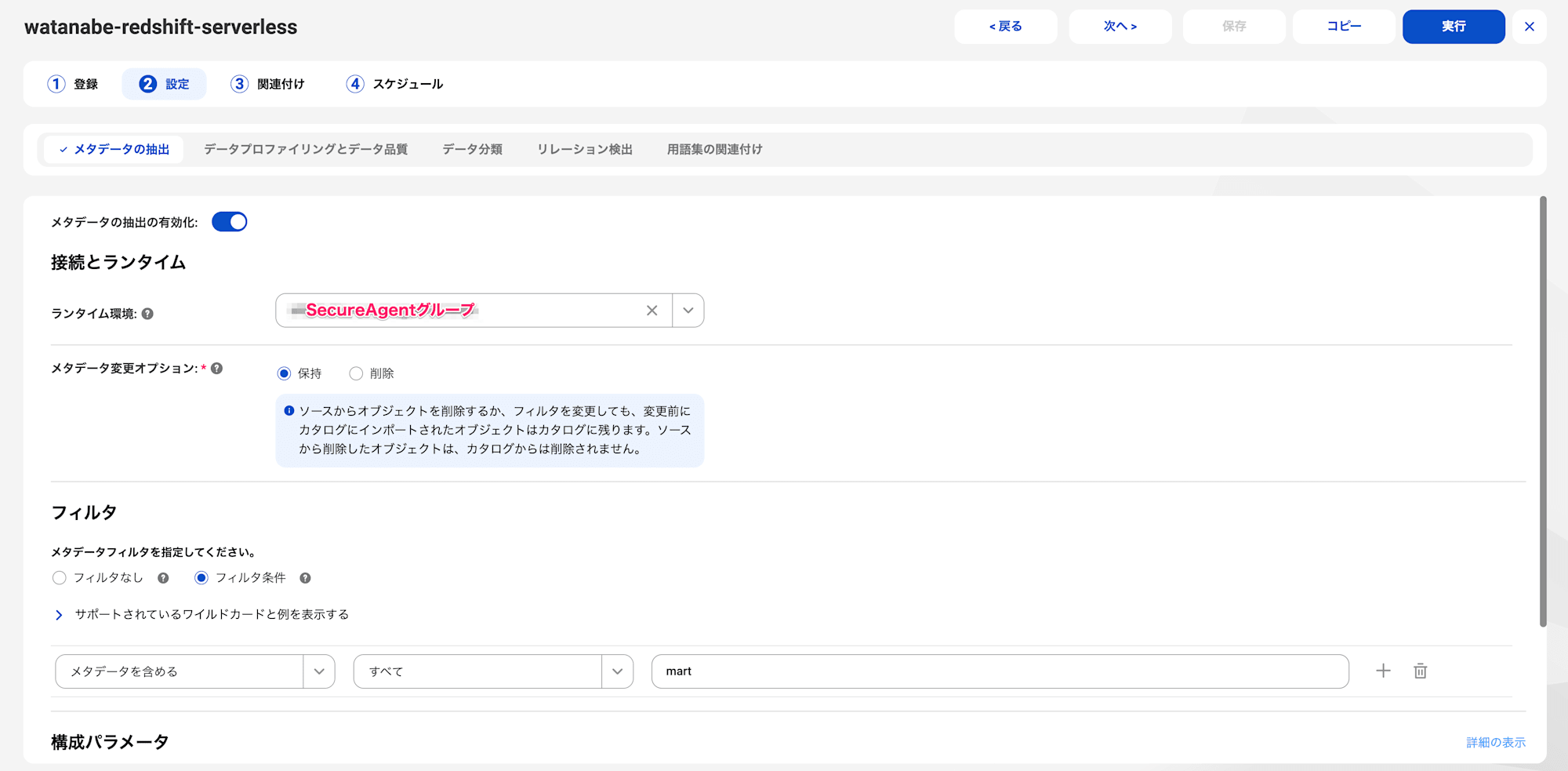
Task: Choose フィルタなし radio button
Action: point(59,578)
